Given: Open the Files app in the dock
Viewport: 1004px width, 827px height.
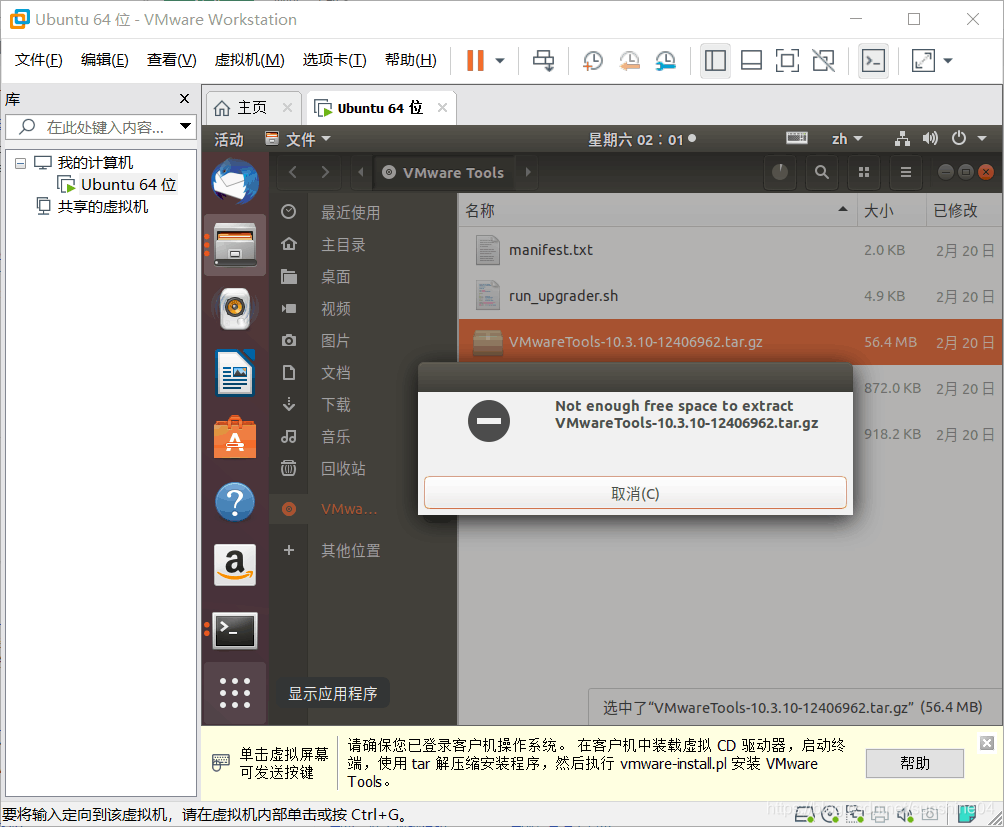Looking at the screenshot, I should [x=235, y=245].
